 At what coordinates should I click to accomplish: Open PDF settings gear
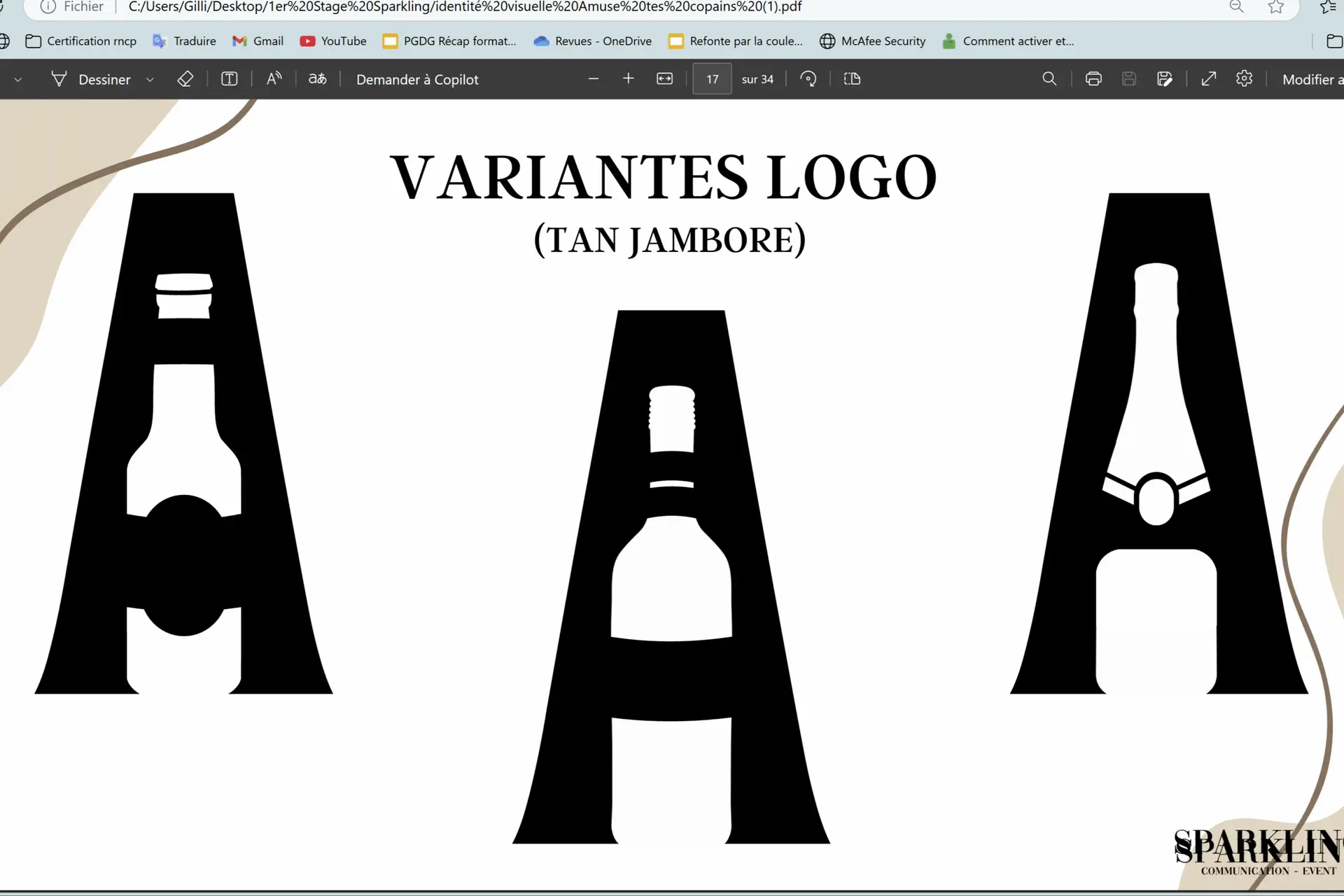pos(1244,79)
